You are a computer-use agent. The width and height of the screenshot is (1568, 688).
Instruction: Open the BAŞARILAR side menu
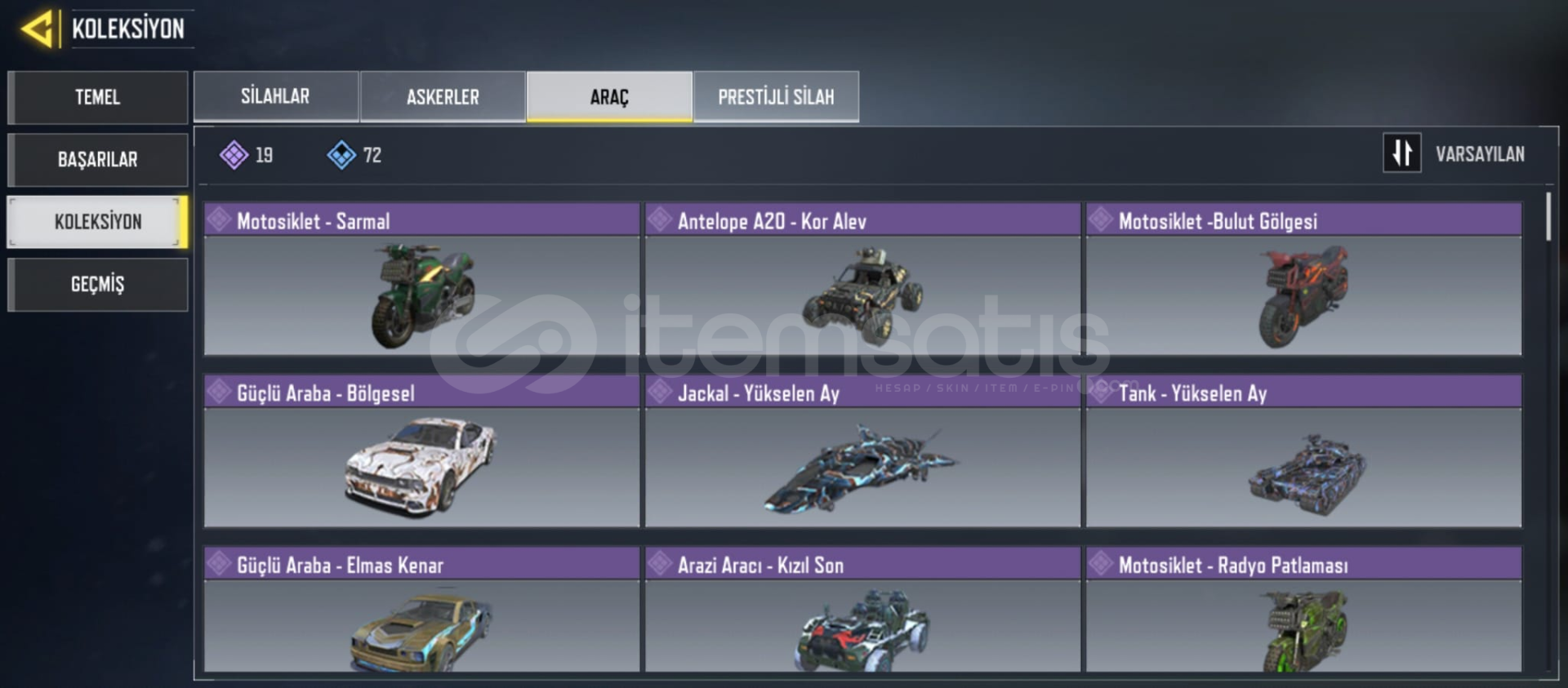[x=98, y=160]
